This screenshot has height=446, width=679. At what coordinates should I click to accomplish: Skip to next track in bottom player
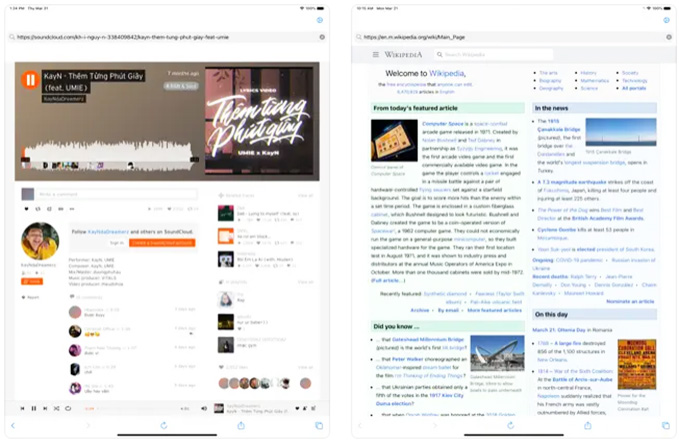pyautogui.click(x=45, y=408)
